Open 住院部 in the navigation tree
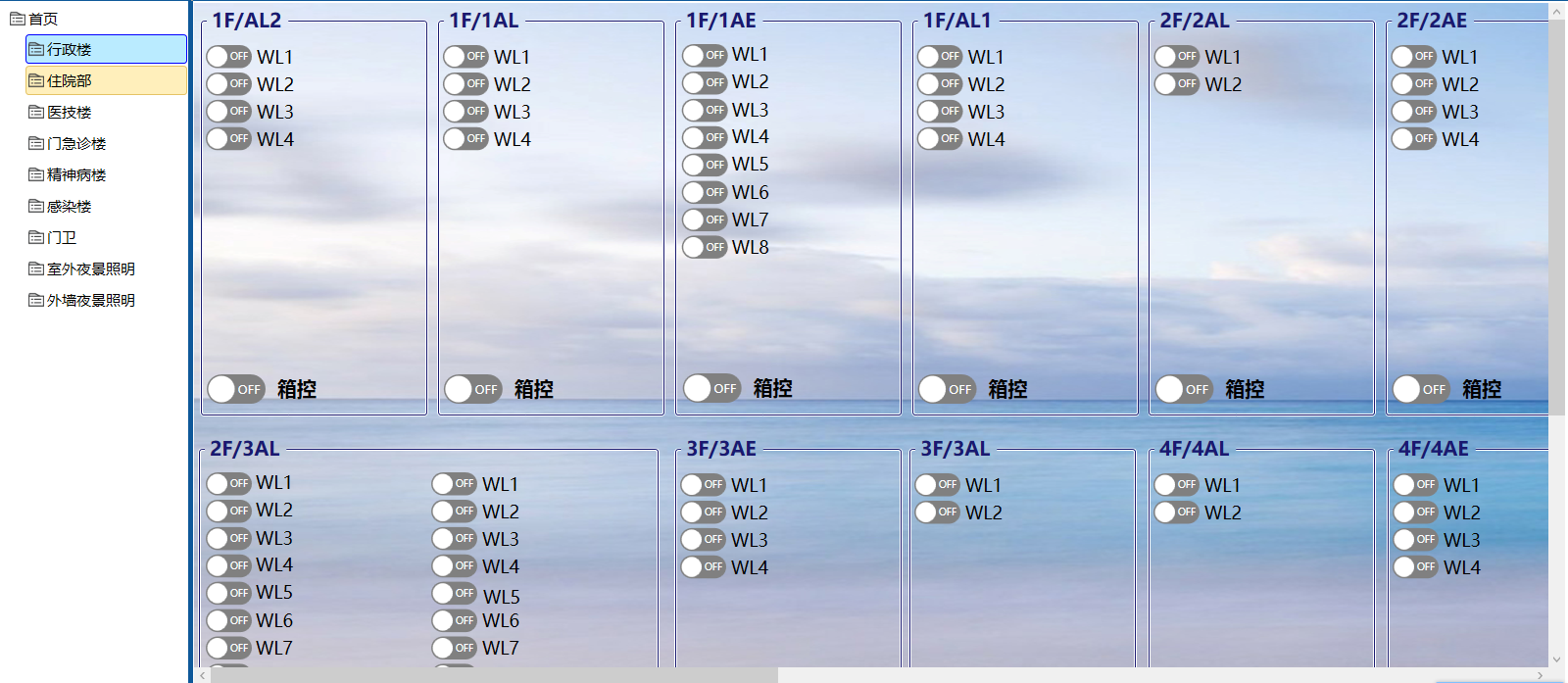1568x683 pixels. 69,81
